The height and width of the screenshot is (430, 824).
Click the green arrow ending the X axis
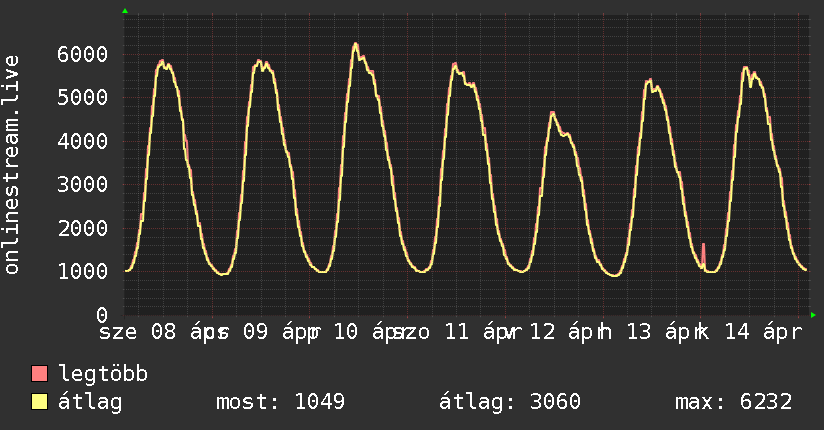(x=814, y=314)
